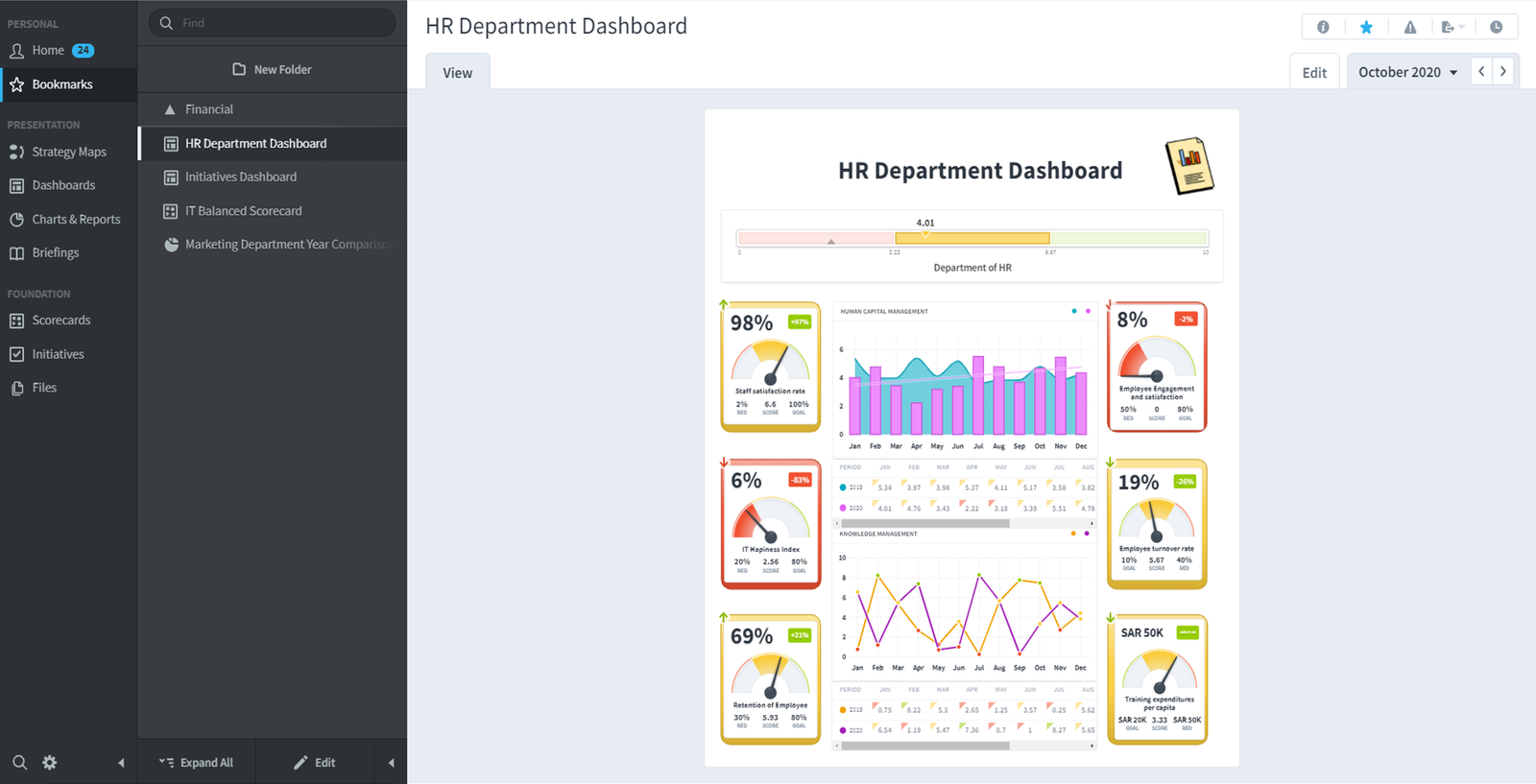Go to previous period arrow

coord(1481,71)
